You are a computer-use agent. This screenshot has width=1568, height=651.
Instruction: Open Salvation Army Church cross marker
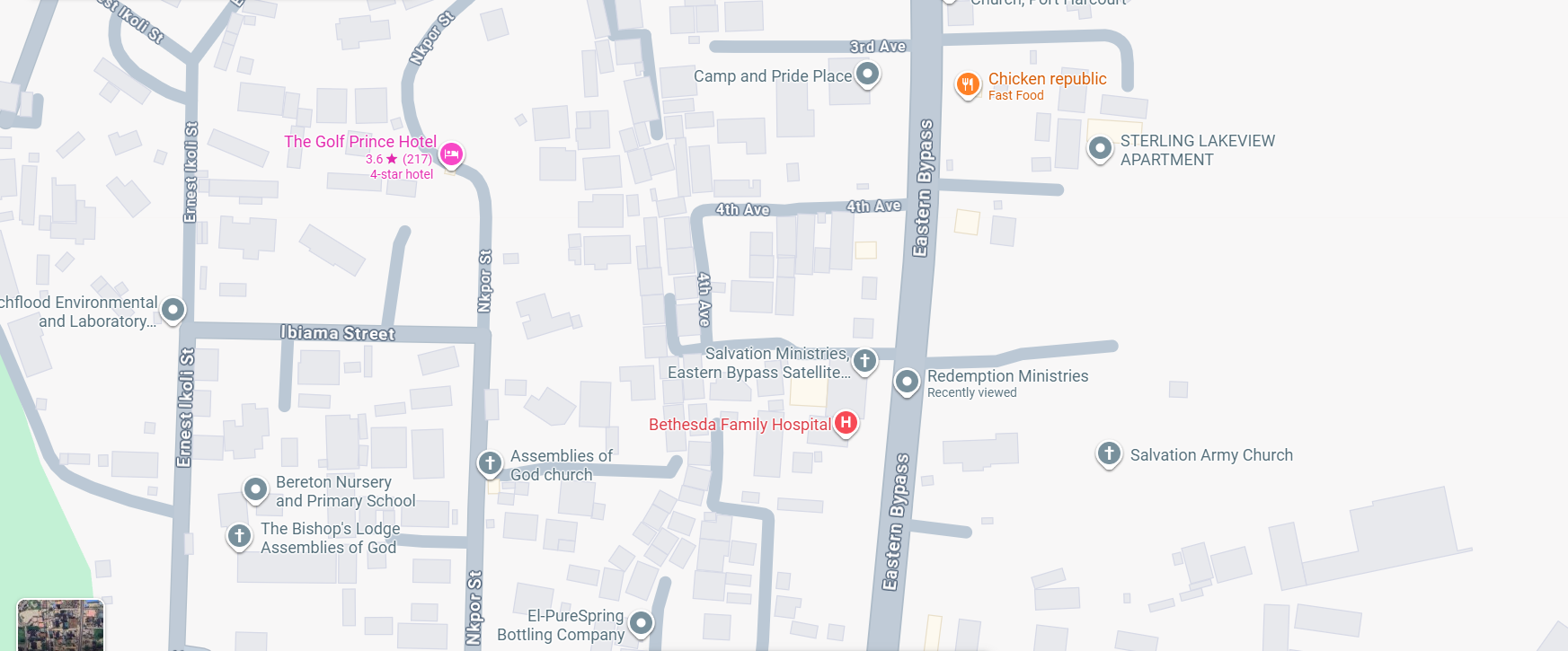click(1109, 453)
